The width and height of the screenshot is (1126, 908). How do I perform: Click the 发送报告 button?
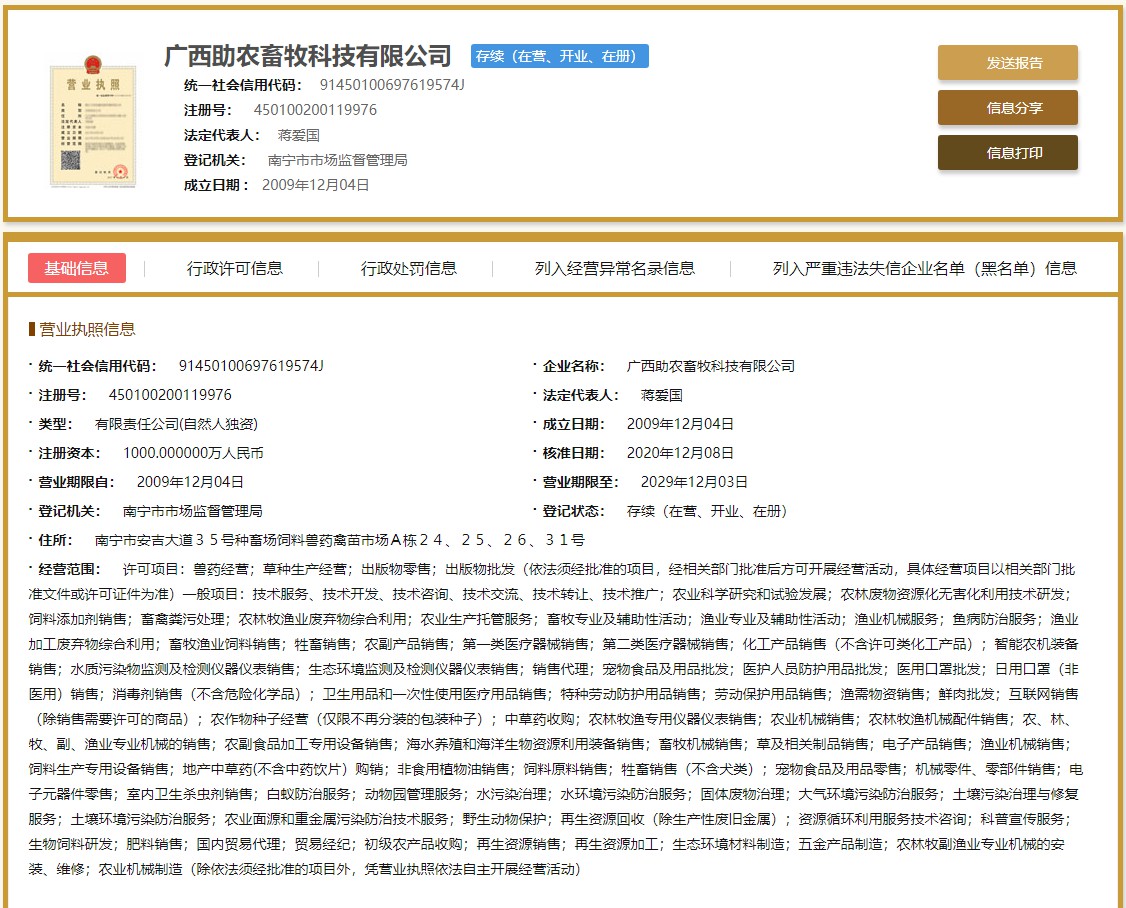pyautogui.click(x=1007, y=63)
